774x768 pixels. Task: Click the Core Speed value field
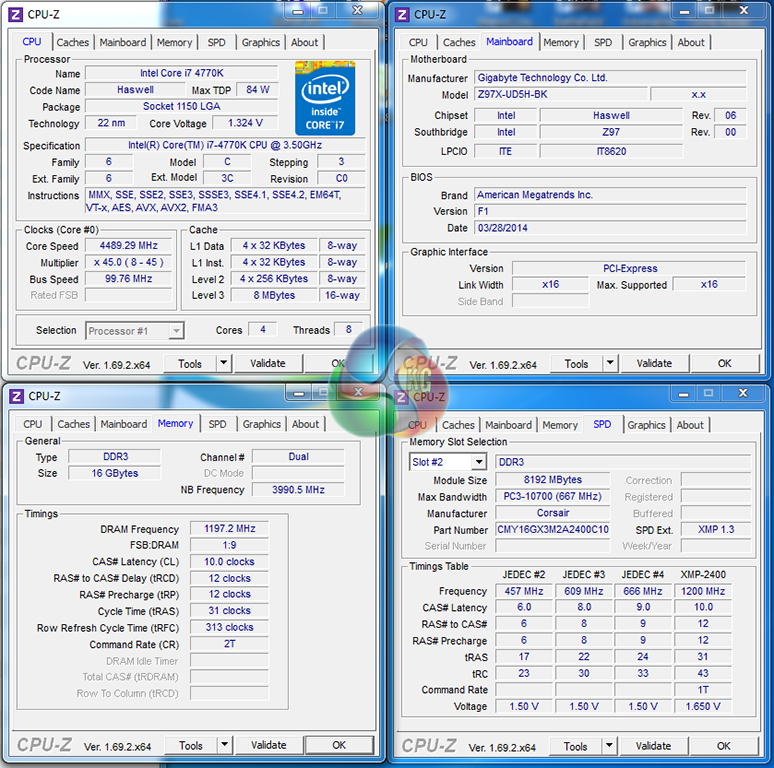click(x=129, y=245)
